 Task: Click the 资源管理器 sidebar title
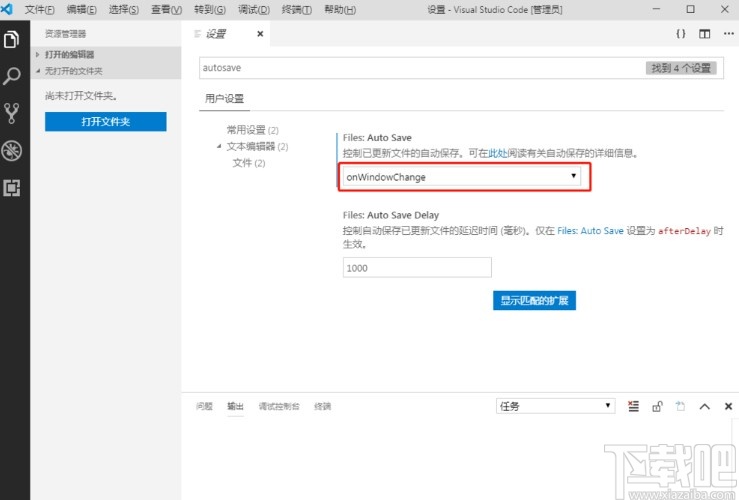tap(66, 34)
